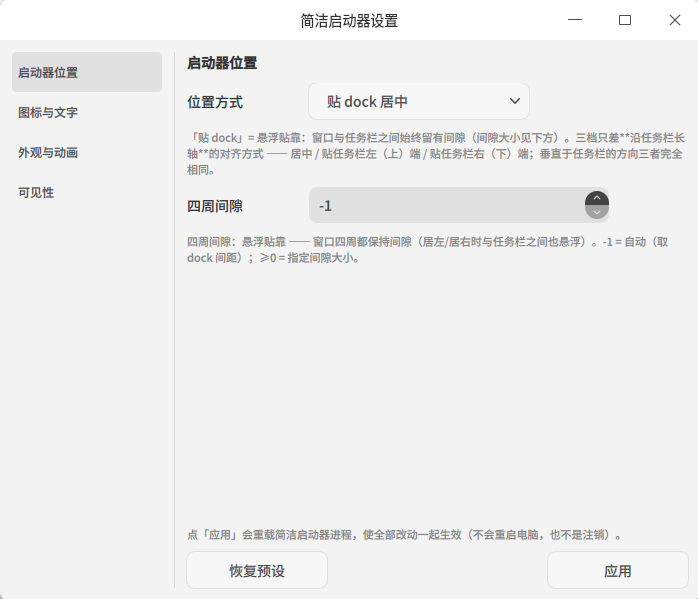698x599 pixels.
Task: Click the 四周间隙：悬浮贴靠 hint text
Action: point(428,250)
